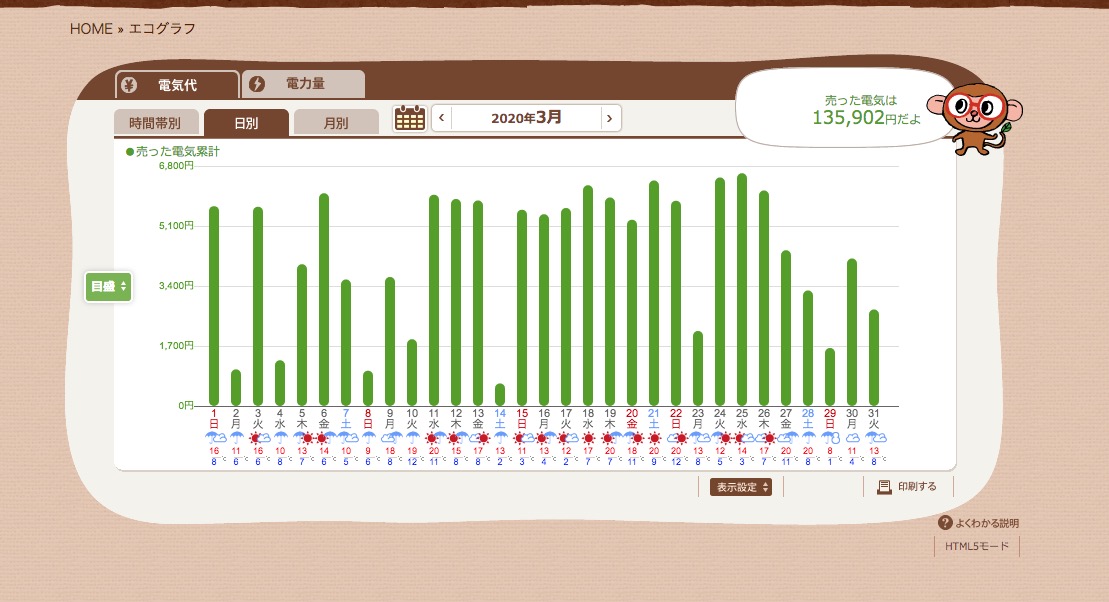Click the weather icon for March 29
Viewport: 1109px width, 602px height.
coord(830,438)
